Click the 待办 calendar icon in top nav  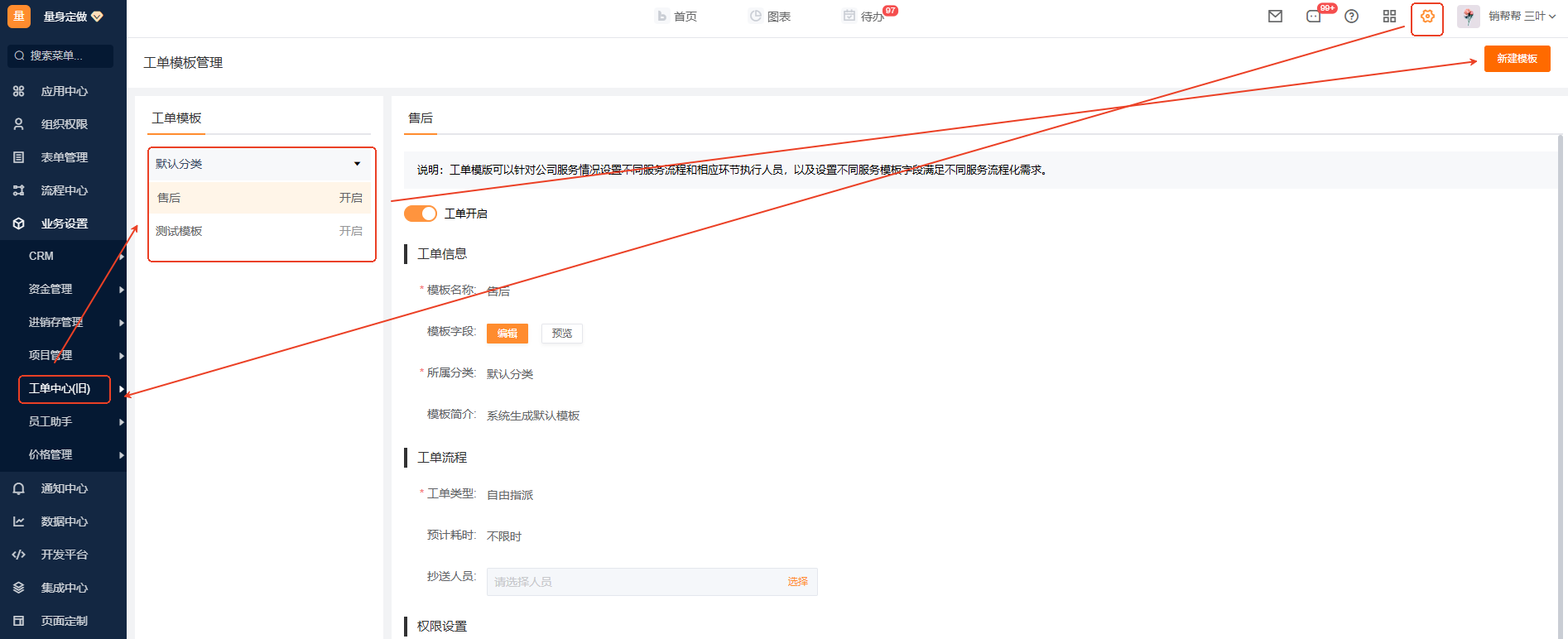[849, 16]
